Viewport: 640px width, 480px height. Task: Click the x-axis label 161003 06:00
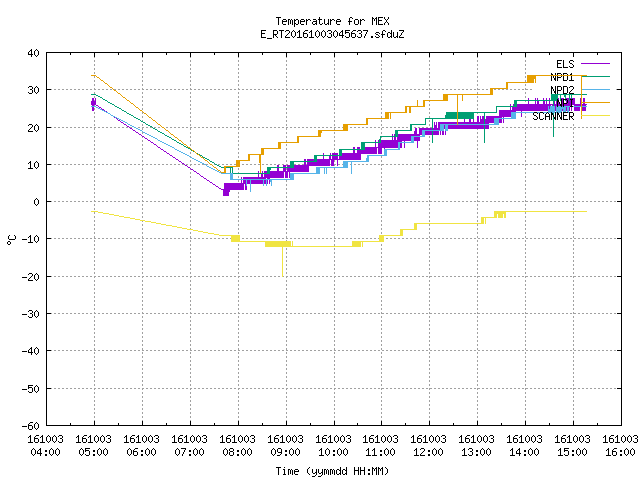(141, 446)
